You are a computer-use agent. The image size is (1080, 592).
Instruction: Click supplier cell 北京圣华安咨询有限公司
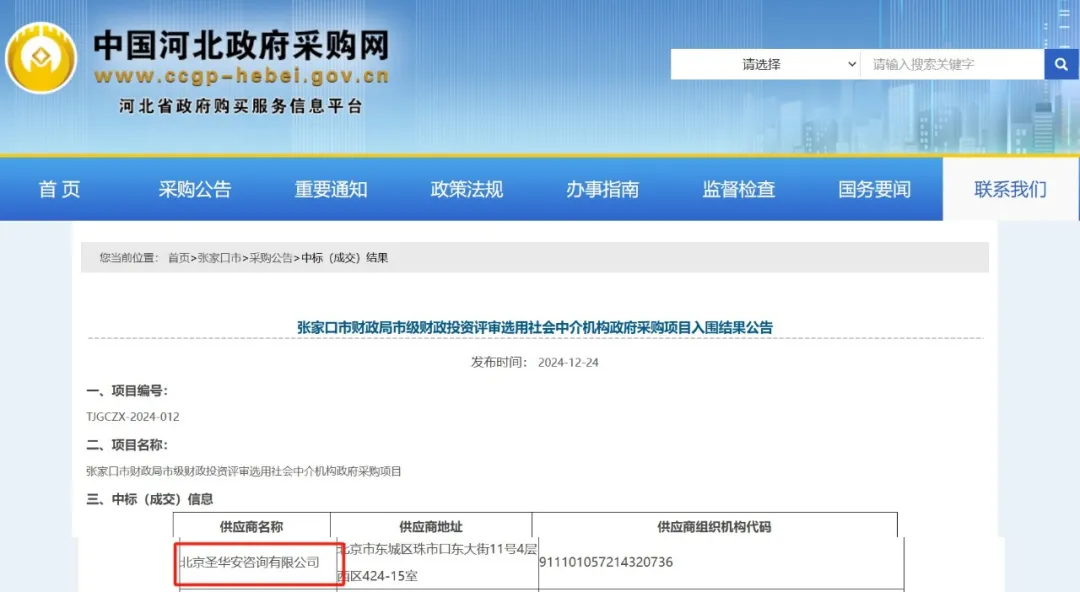coord(249,562)
